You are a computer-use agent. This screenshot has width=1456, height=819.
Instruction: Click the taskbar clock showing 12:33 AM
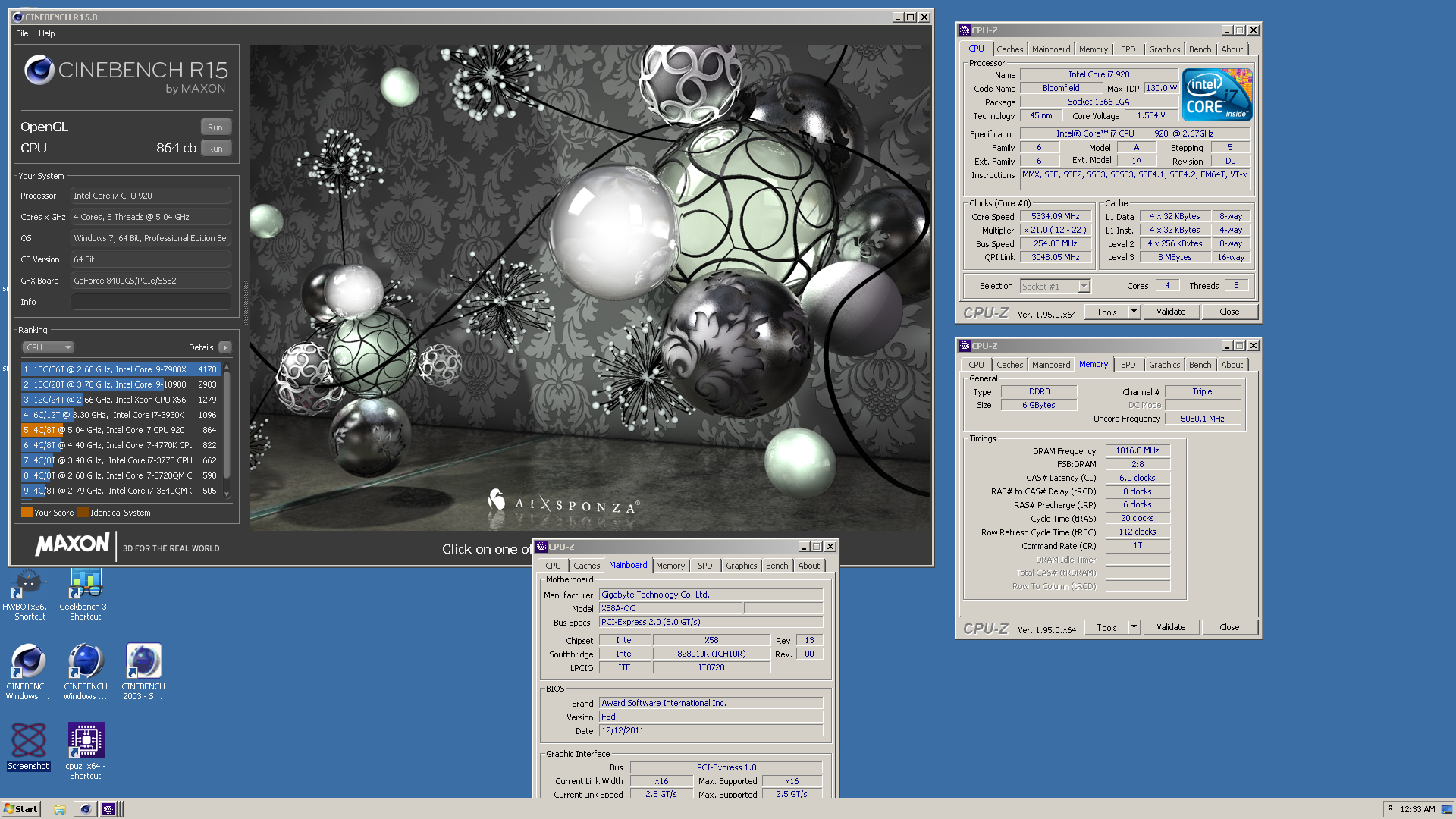click(1417, 809)
